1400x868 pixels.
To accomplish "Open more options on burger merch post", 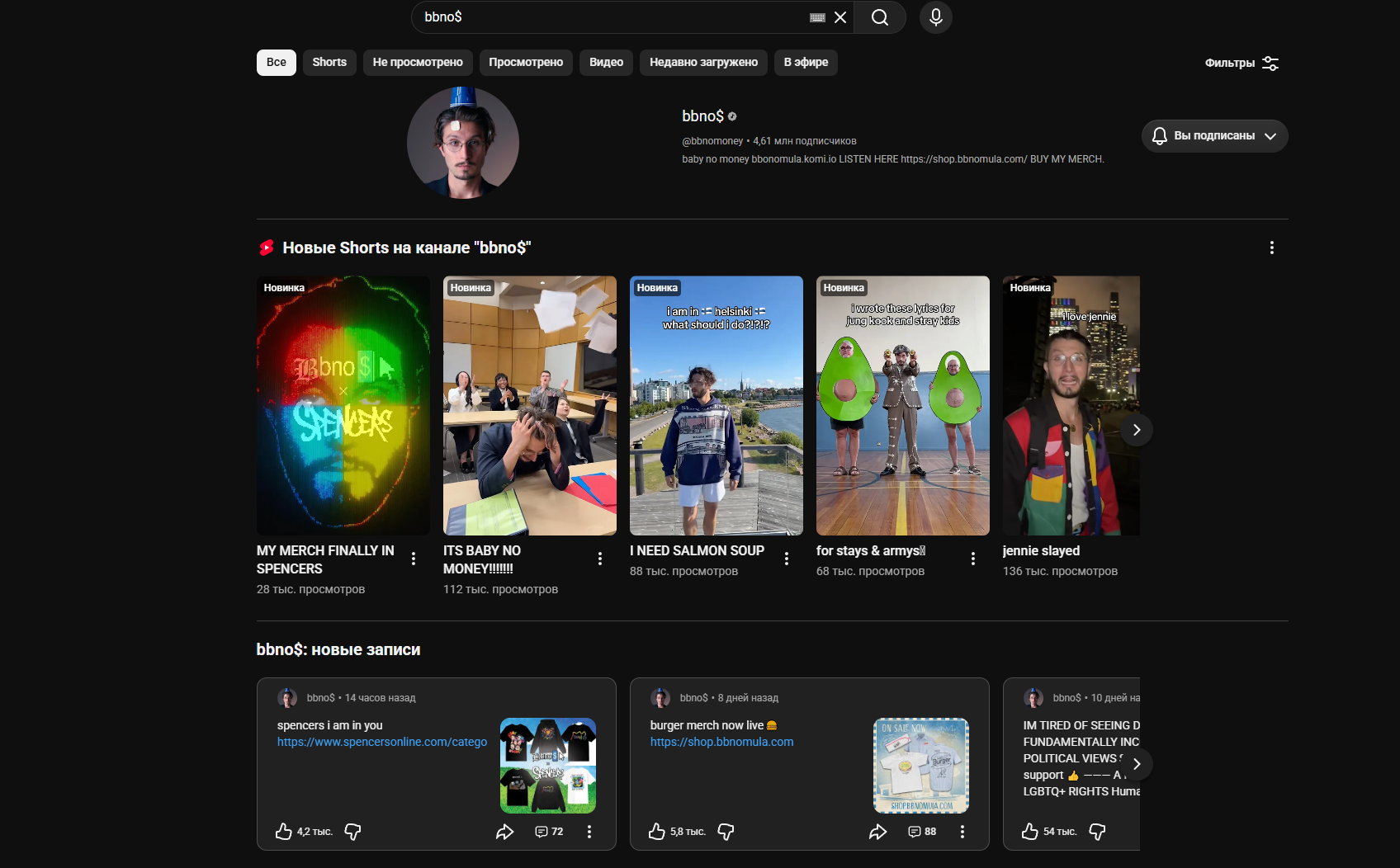I will tap(962, 832).
